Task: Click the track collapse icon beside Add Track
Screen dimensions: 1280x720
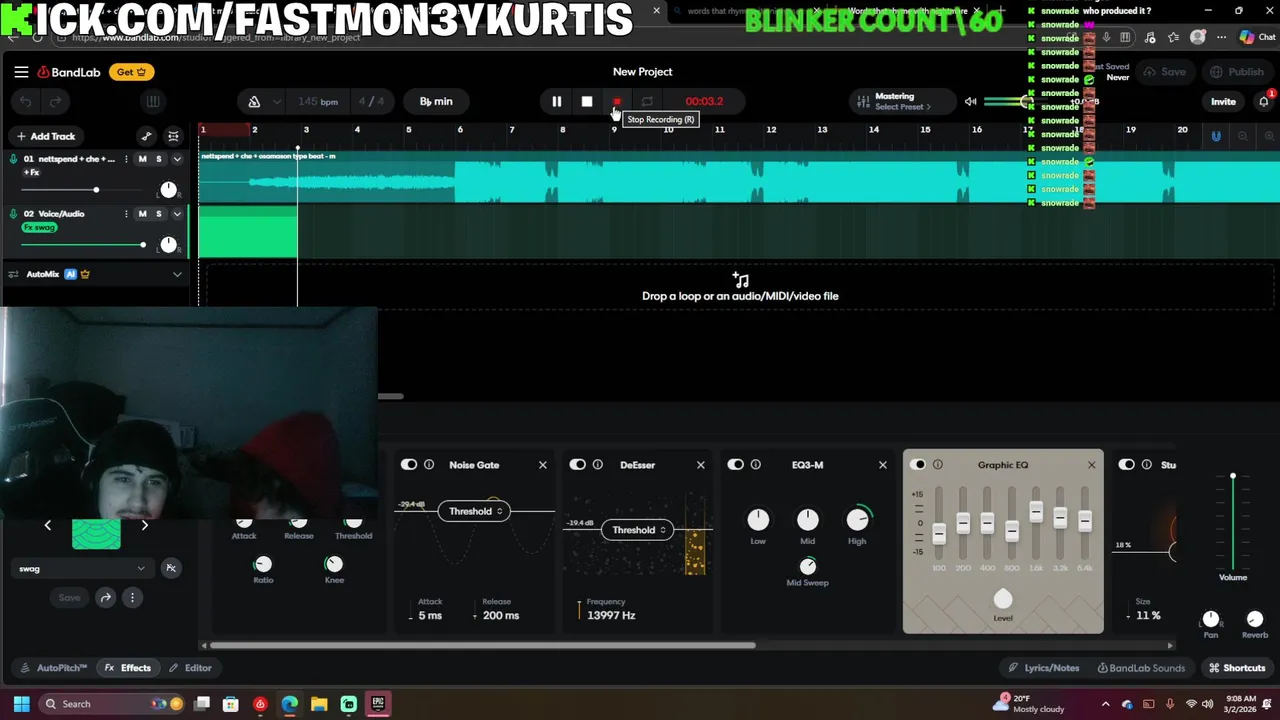Action: (x=173, y=136)
